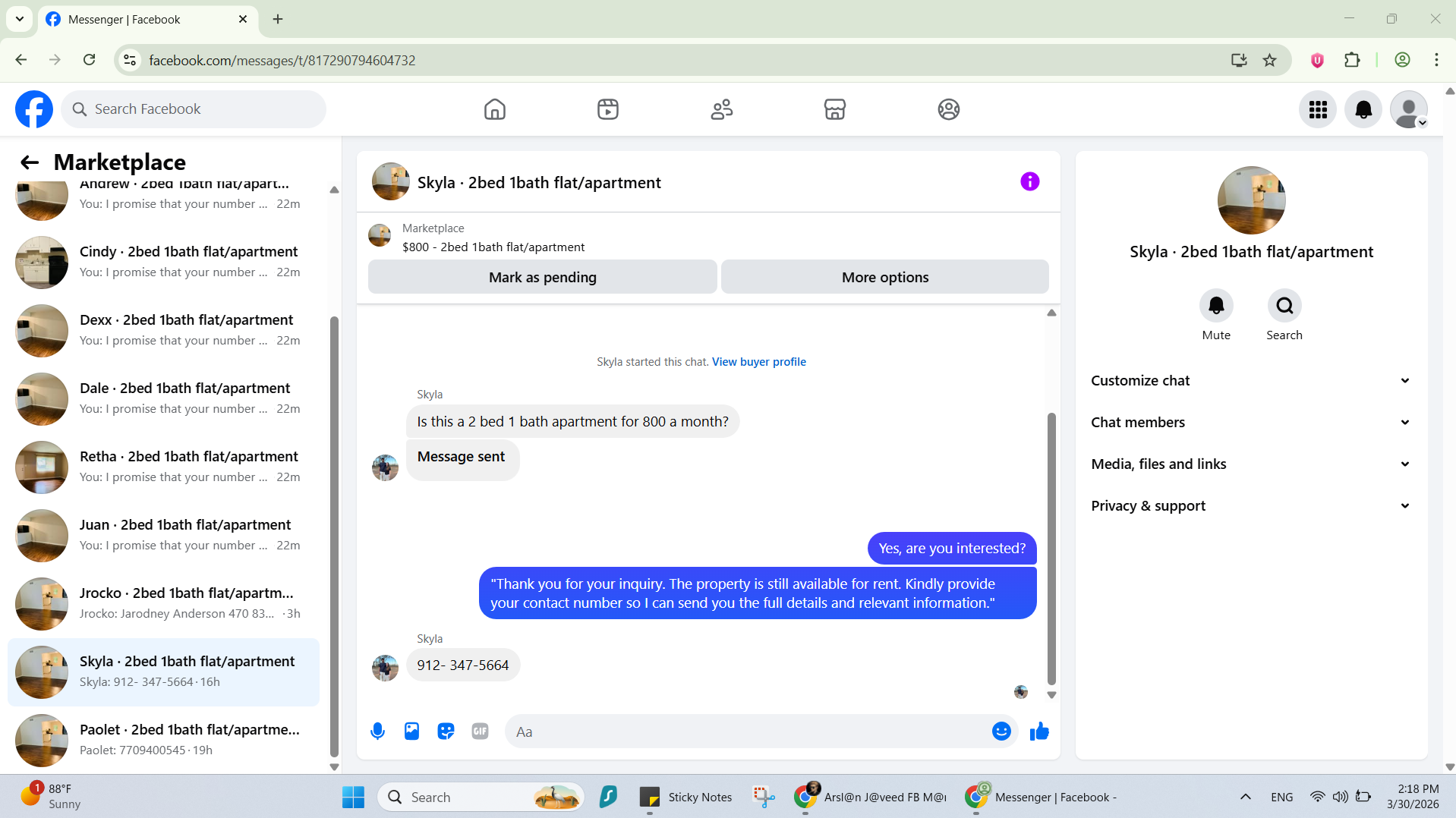The height and width of the screenshot is (818, 1456).
Task: Open Jrocko's apartment conversation
Action: (x=163, y=604)
